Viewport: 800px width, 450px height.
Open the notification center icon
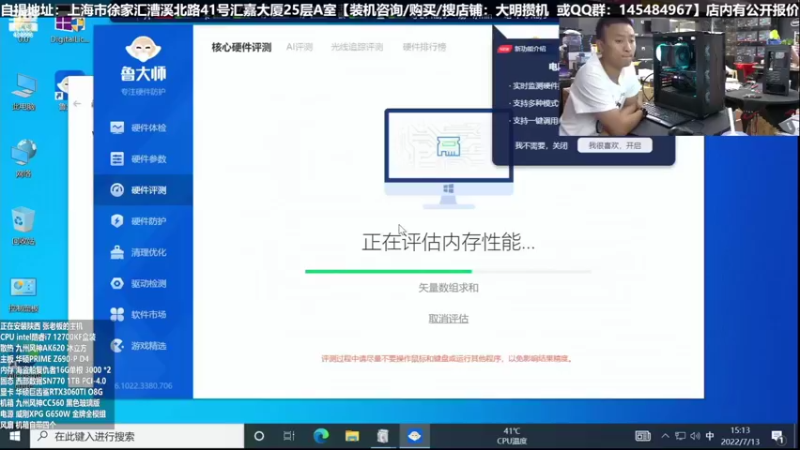(778, 436)
